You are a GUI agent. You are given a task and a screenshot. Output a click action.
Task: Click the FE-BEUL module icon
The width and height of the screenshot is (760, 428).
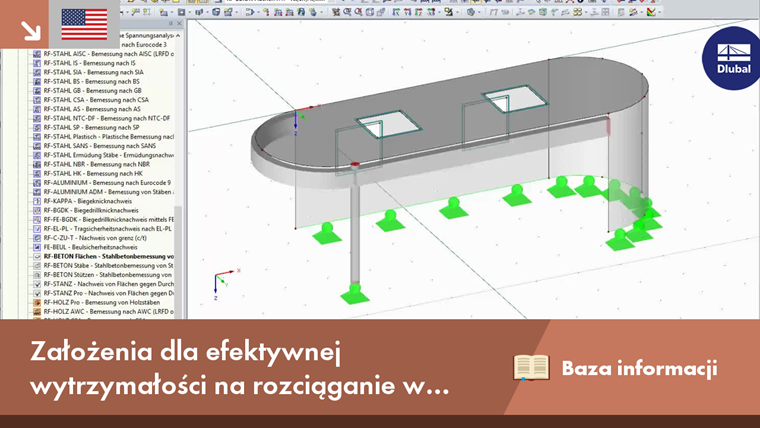pyautogui.click(x=37, y=247)
